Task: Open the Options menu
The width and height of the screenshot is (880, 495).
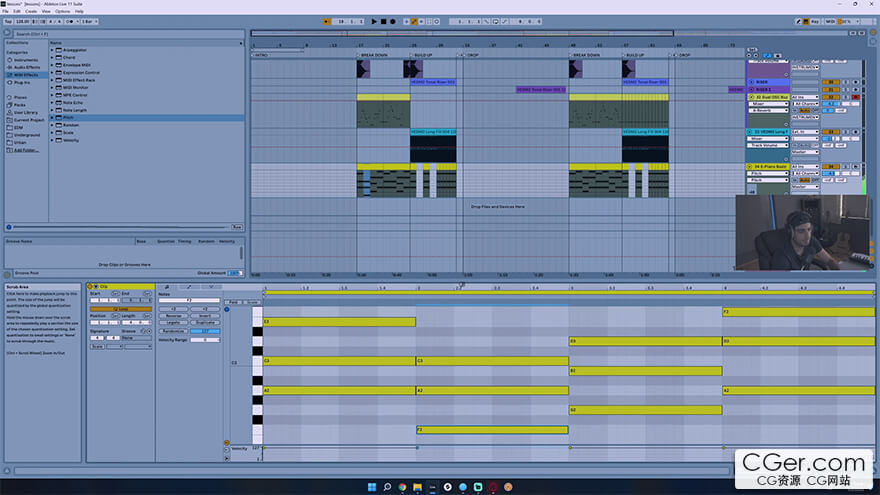Action: pyautogui.click(x=63, y=11)
